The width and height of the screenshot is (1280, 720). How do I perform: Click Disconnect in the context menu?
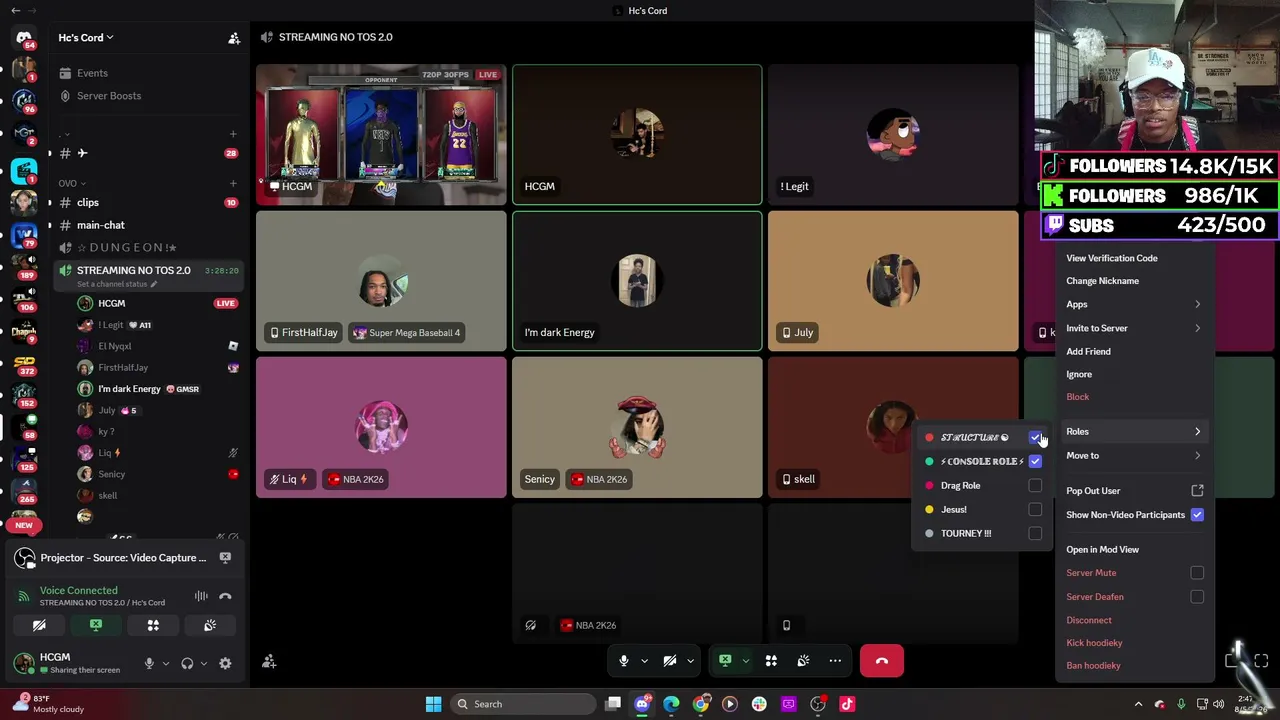(x=1088, y=620)
